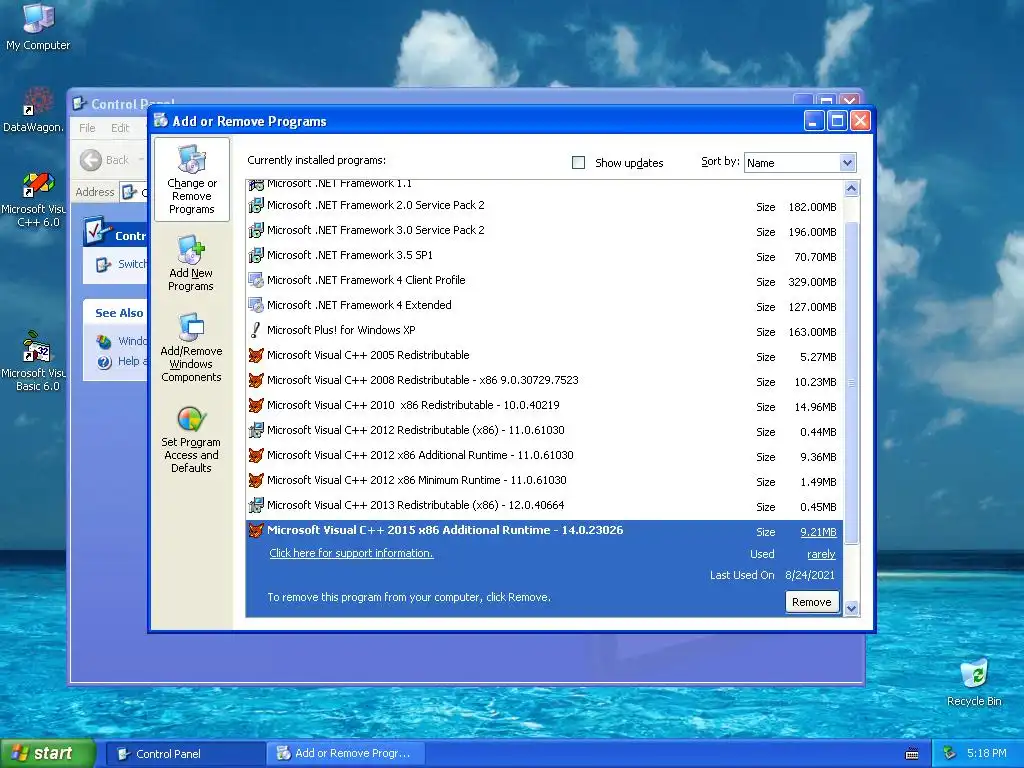The width and height of the screenshot is (1024, 768).
Task: Click icon of .NET Framework 3.5 SP1
Action: pyautogui.click(x=256, y=255)
